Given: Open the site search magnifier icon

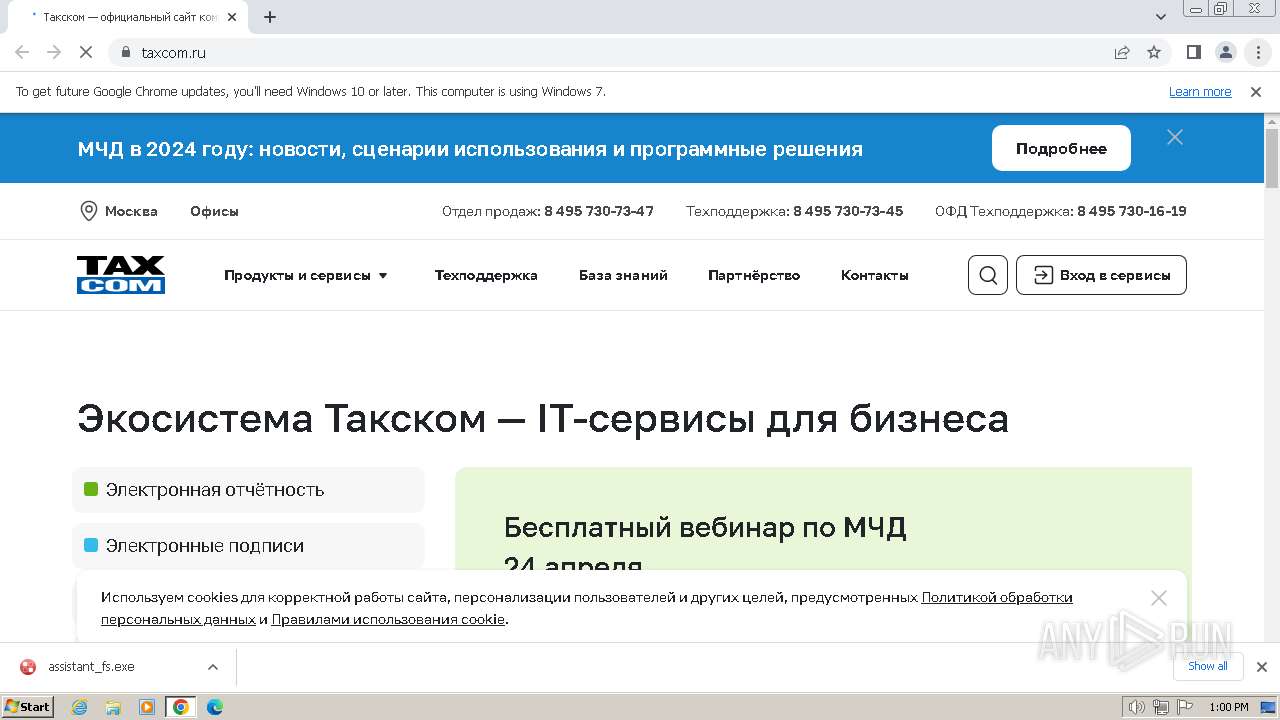Looking at the screenshot, I should pyautogui.click(x=988, y=275).
